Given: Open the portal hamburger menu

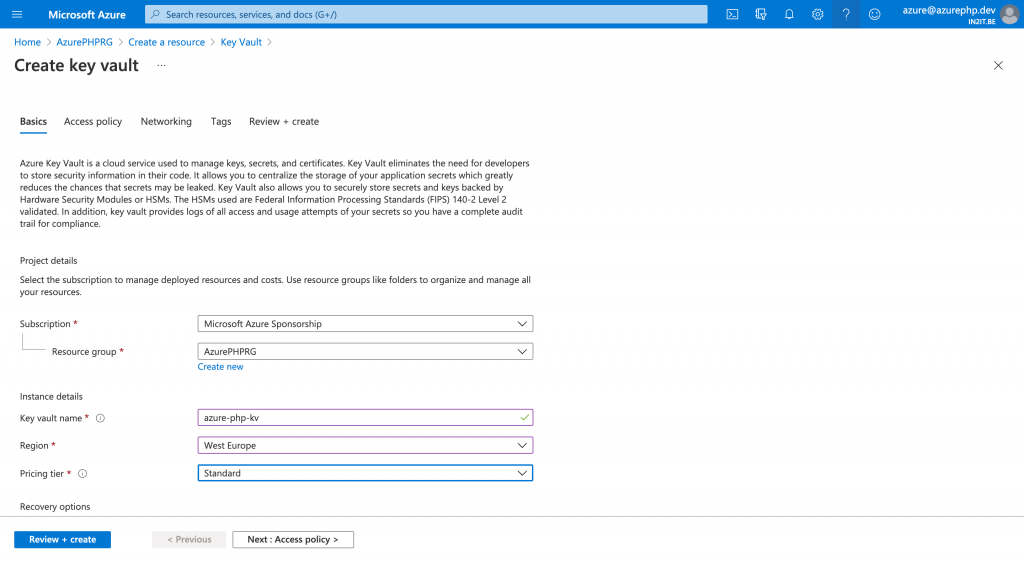Looking at the screenshot, I should [x=17, y=14].
